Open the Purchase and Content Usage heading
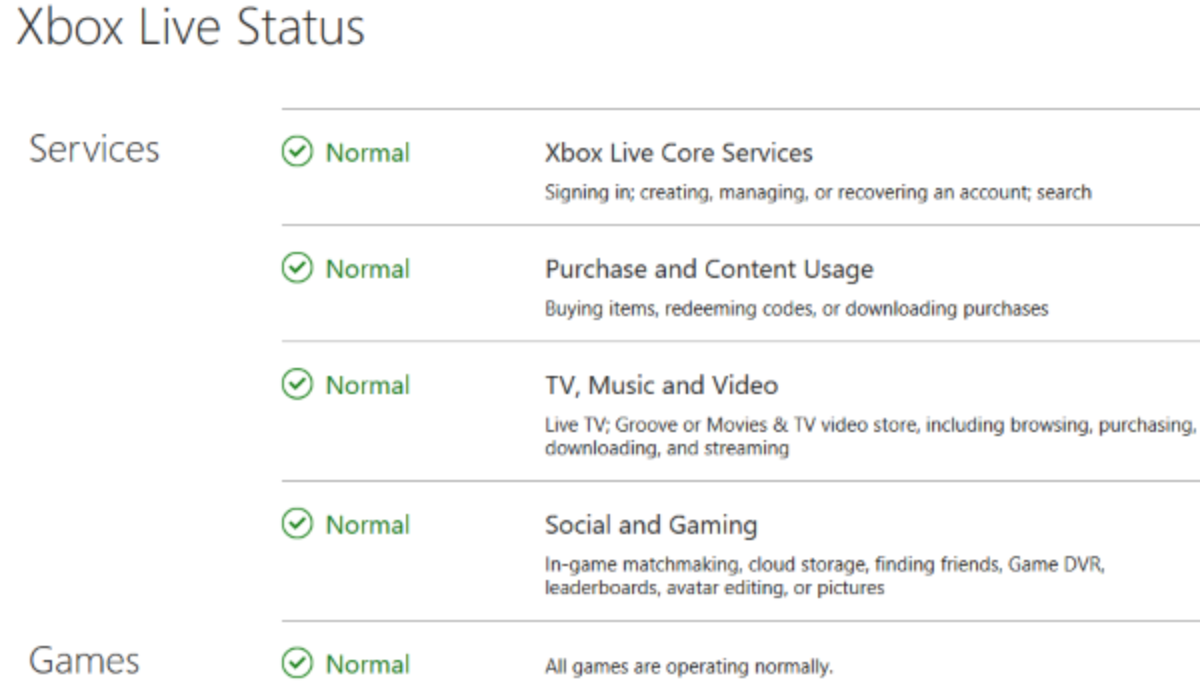1200x690 pixels. click(708, 269)
